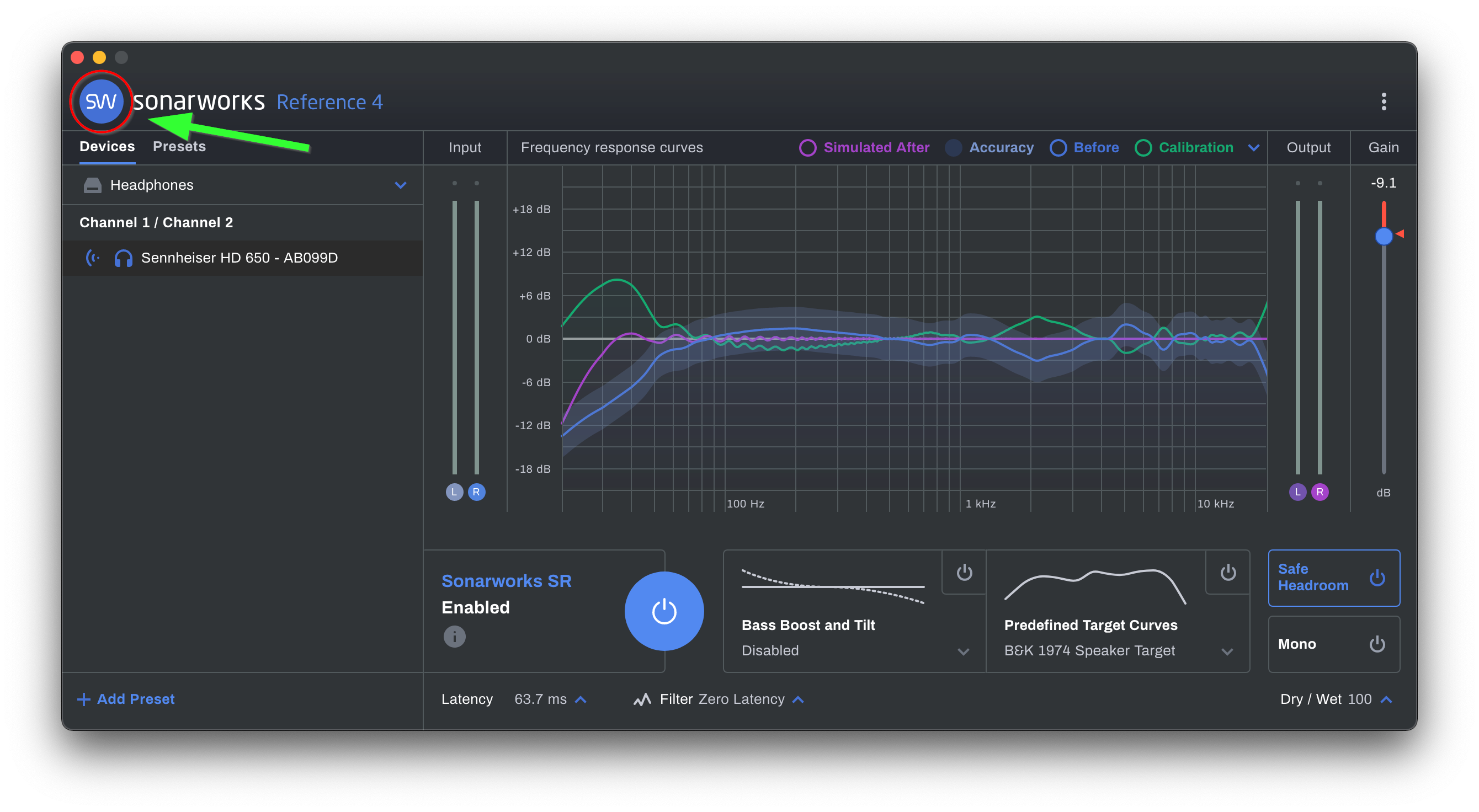The height and width of the screenshot is (812, 1479).
Task: Close the window with red button
Action: point(77,57)
